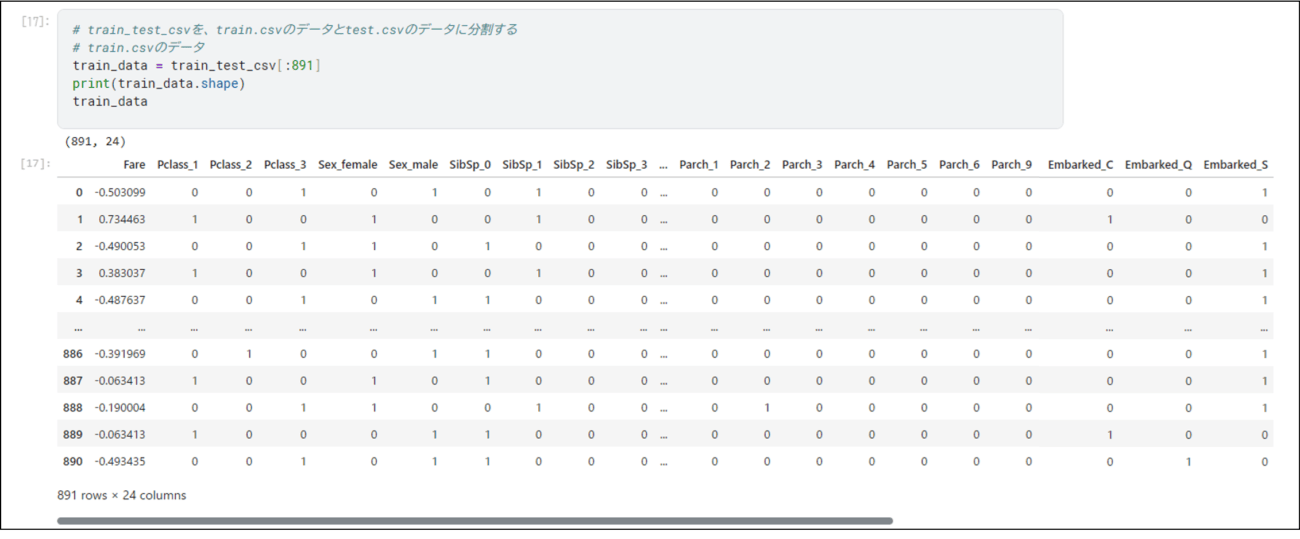This screenshot has width=1300, height=539.
Task: Click the Sex_female column header
Action: click(x=347, y=165)
